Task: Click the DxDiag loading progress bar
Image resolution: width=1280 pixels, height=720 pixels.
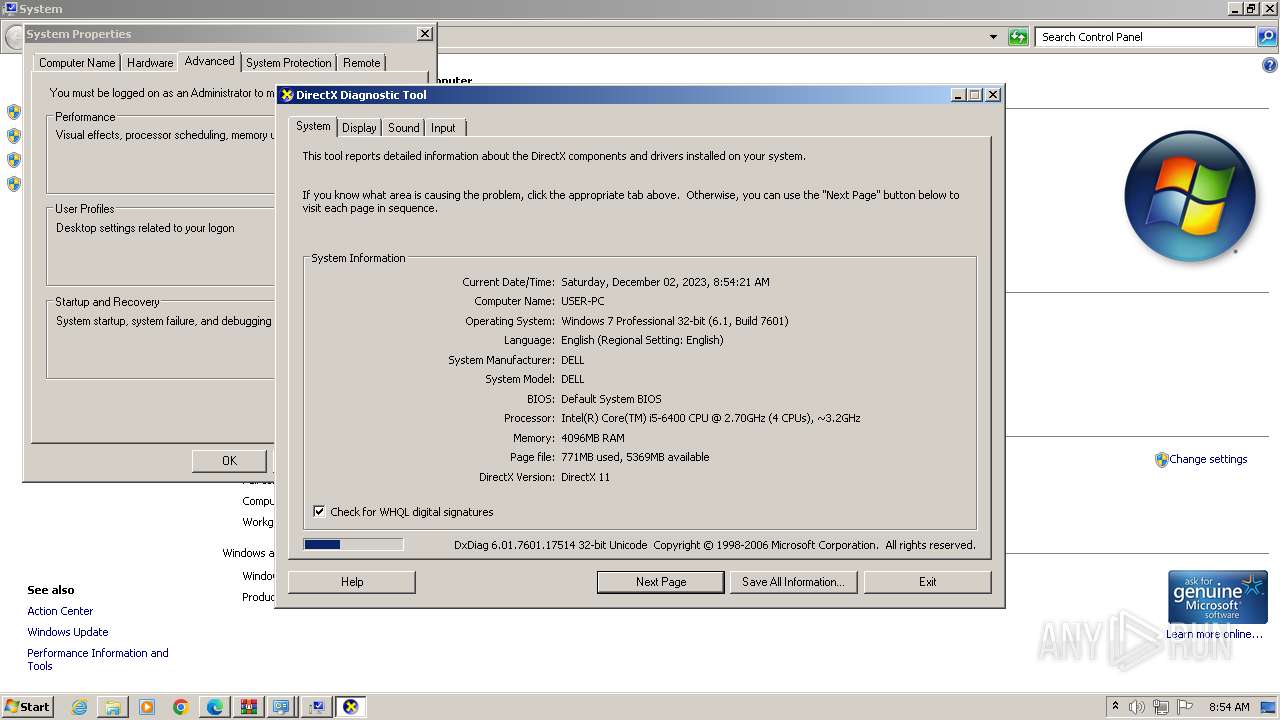Action: pyautogui.click(x=353, y=545)
